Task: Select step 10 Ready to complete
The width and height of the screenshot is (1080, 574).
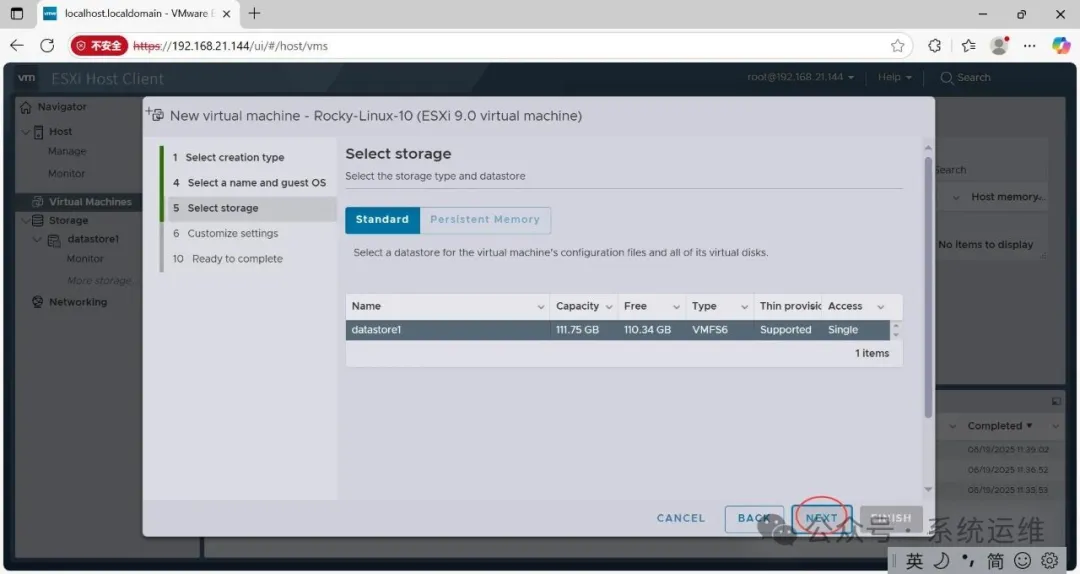Action: [x=227, y=258]
